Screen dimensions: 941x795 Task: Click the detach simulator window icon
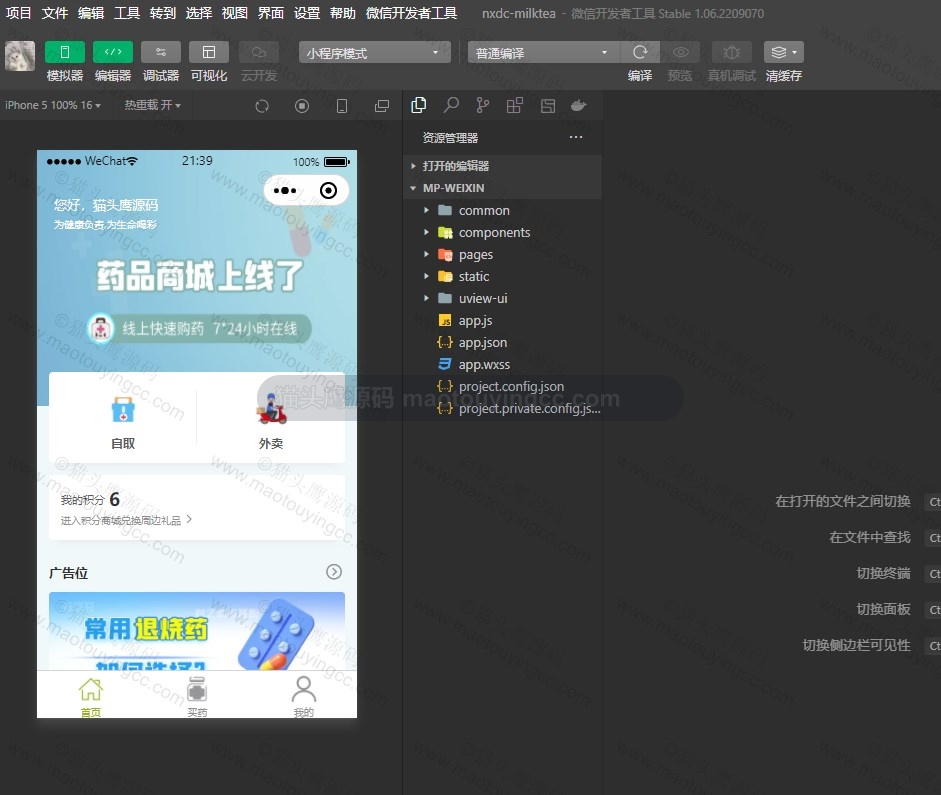point(382,106)
